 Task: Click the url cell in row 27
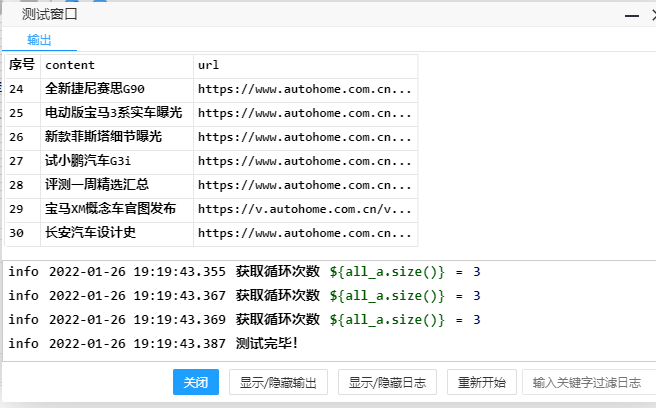(x=305, y=162)
